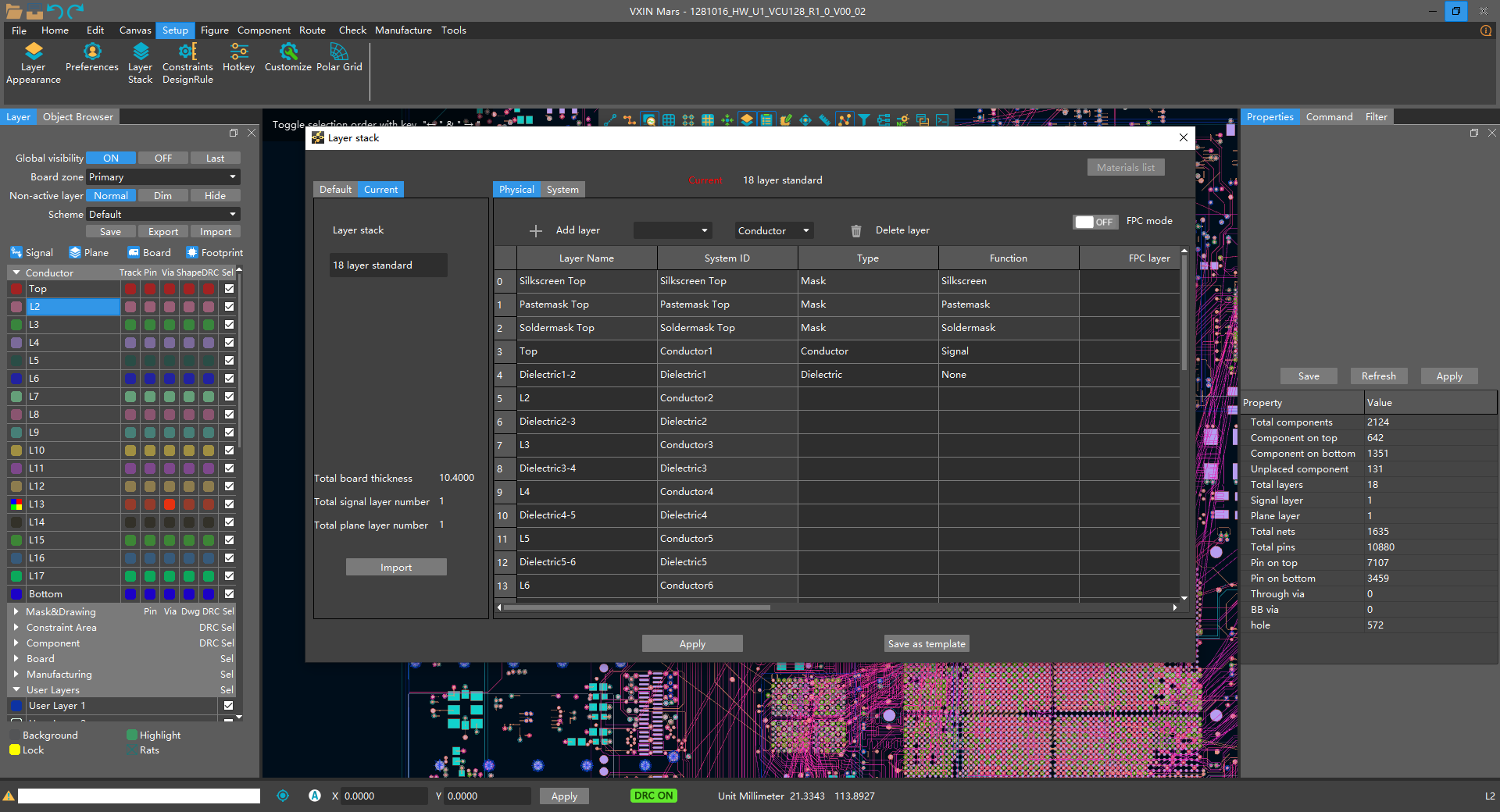This screenshot has width=1500, height=812.
Task: Click the orange grid icon in canvas toolbar
Action: click(x=708, y=119)
